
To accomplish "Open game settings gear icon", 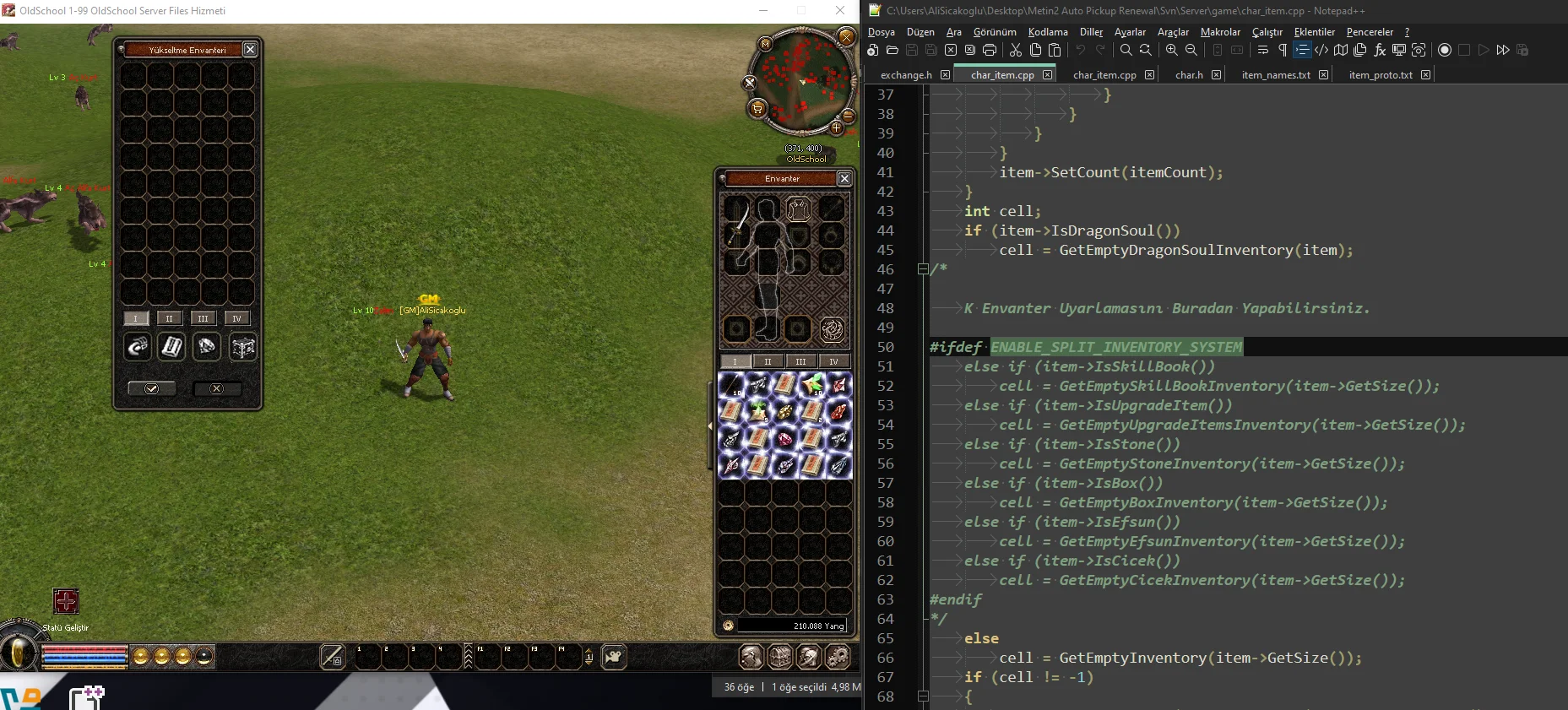I will click(838, 656).
